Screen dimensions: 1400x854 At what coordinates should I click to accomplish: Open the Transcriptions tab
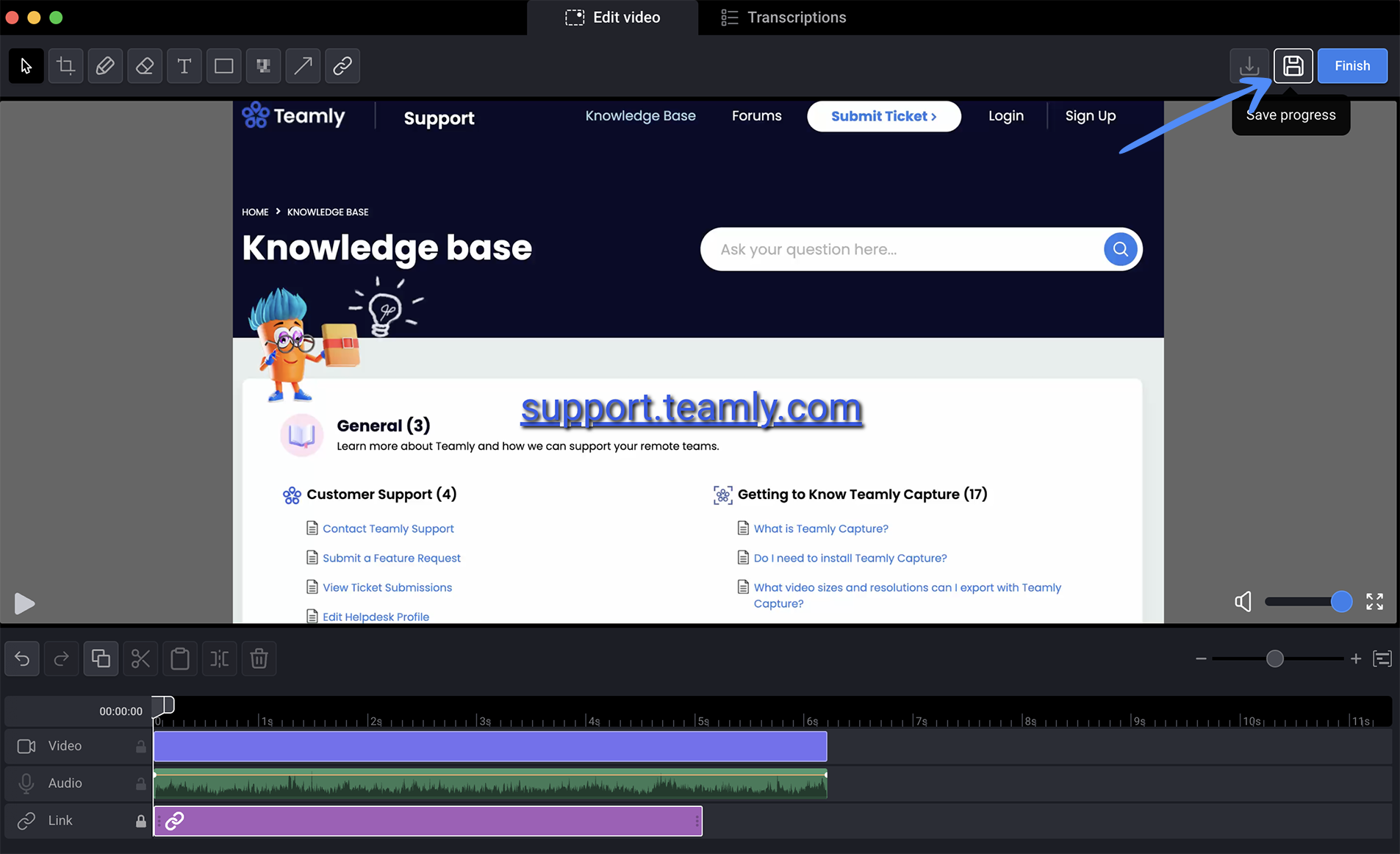(x=783, y=18)
